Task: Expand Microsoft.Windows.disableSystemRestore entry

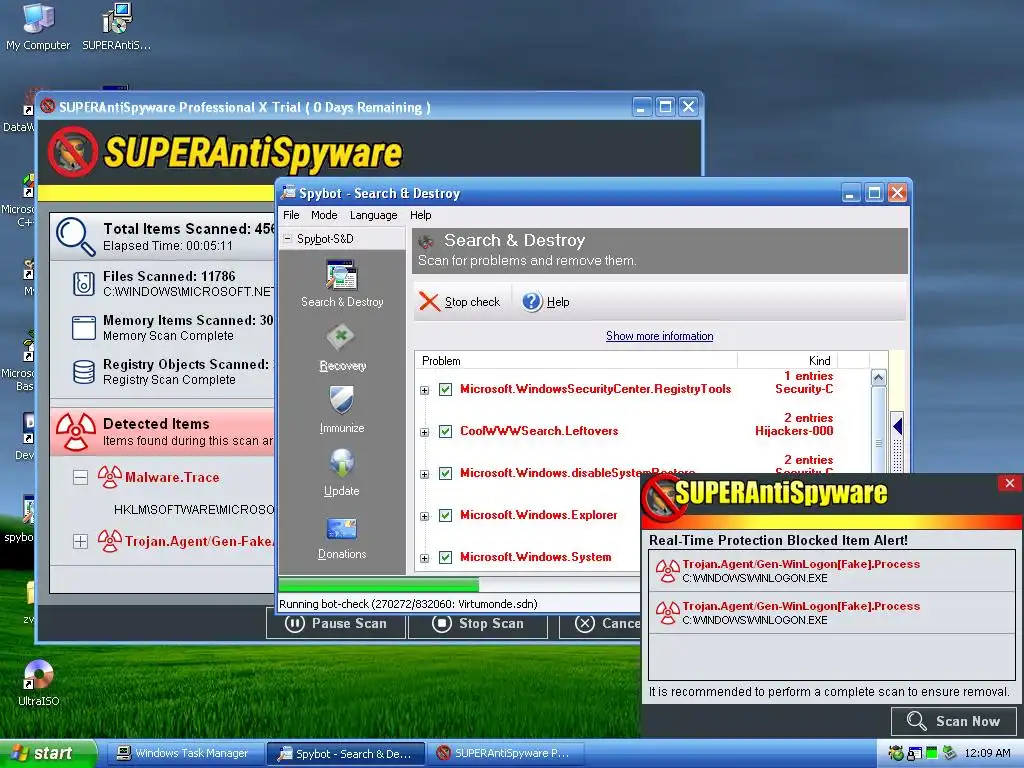Action: (424, 474)
